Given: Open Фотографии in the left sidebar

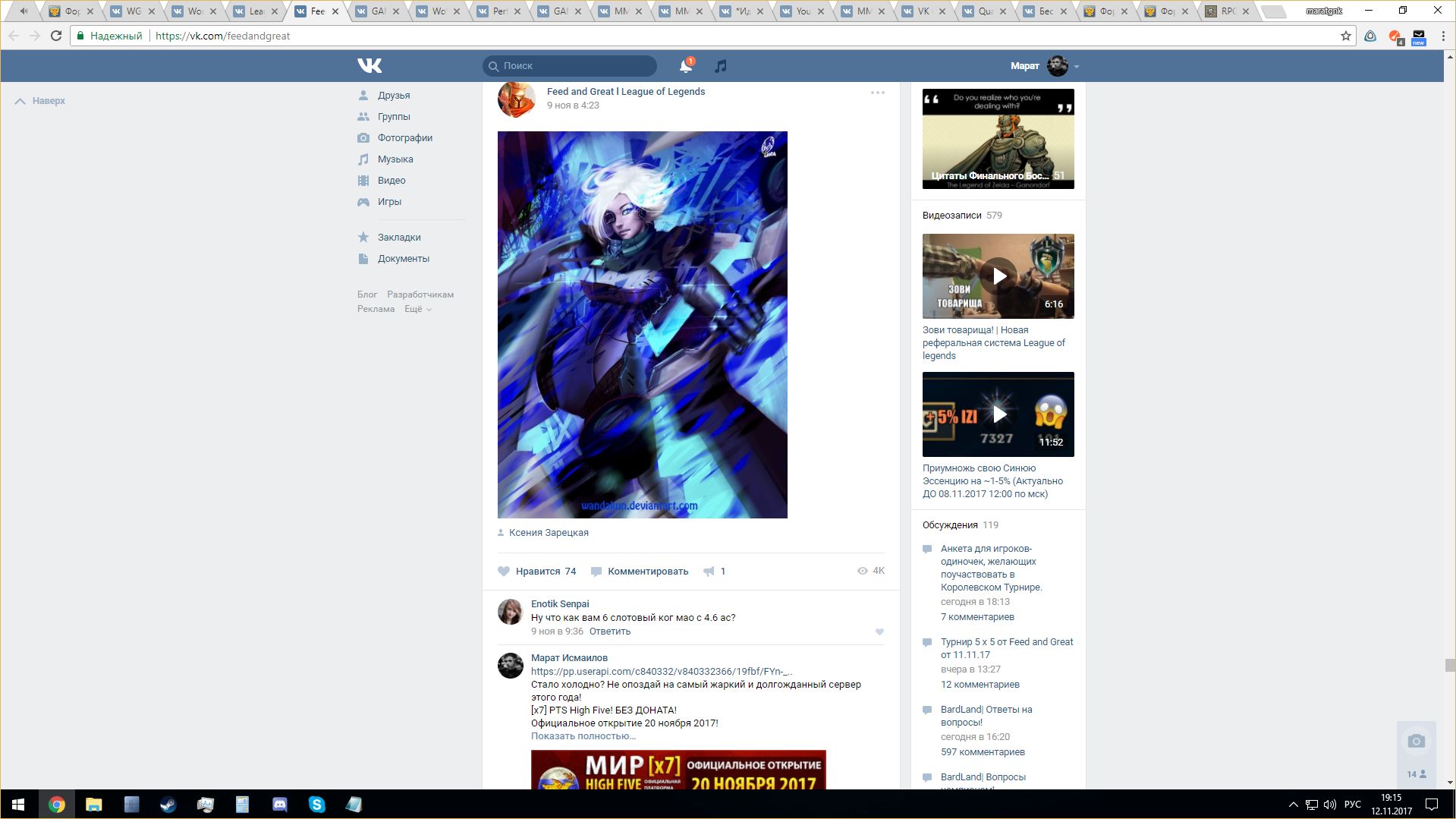Looking at the screenshot, I should click(405, 138).
